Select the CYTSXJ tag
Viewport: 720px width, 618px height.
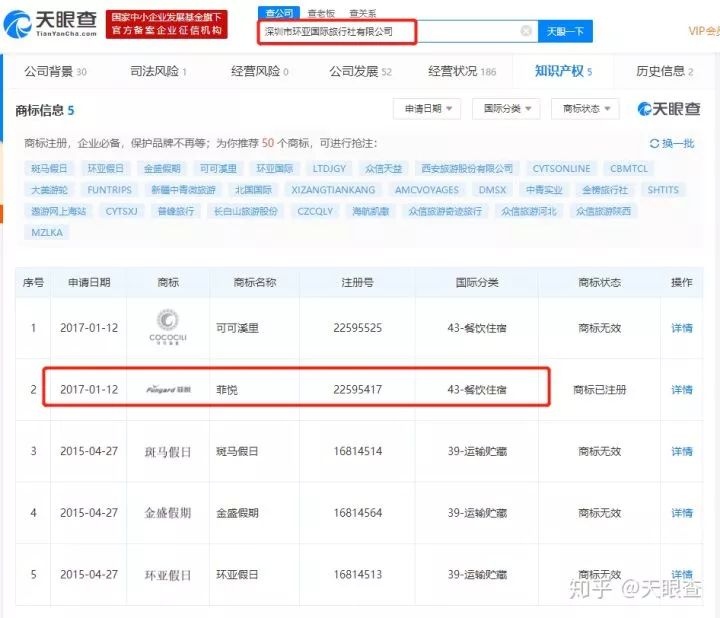[122, 211]
